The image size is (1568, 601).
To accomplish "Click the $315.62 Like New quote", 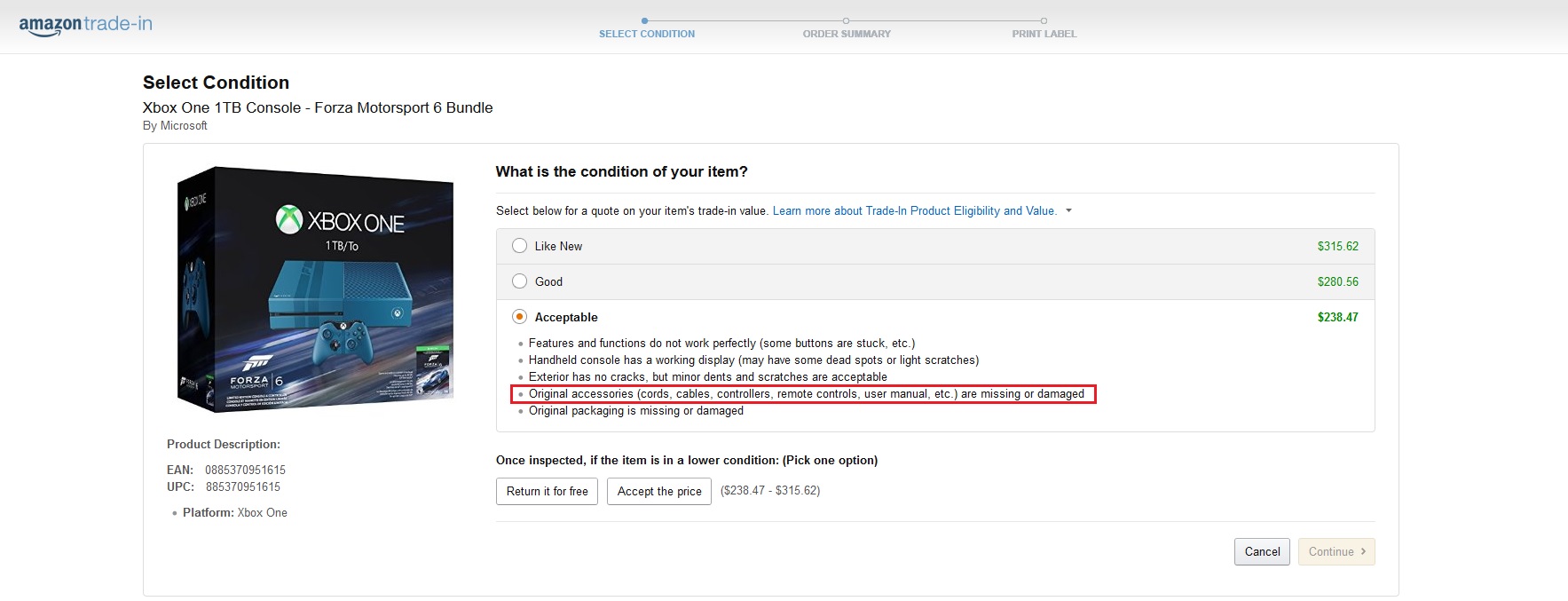I will click(1337, 246).
